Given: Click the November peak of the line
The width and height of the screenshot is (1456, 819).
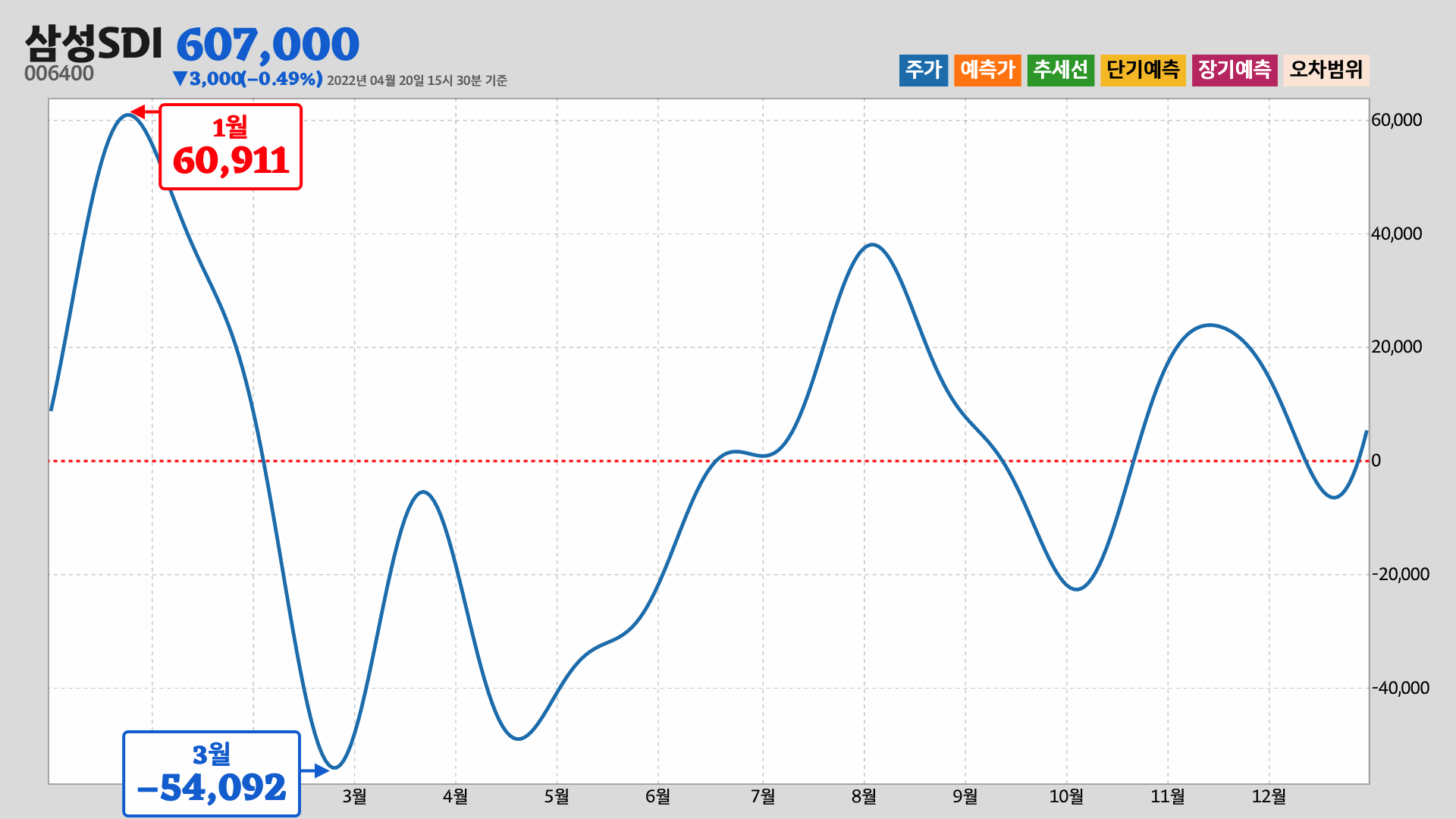Looking at the screenshot, I should (x=1210, y=325).
